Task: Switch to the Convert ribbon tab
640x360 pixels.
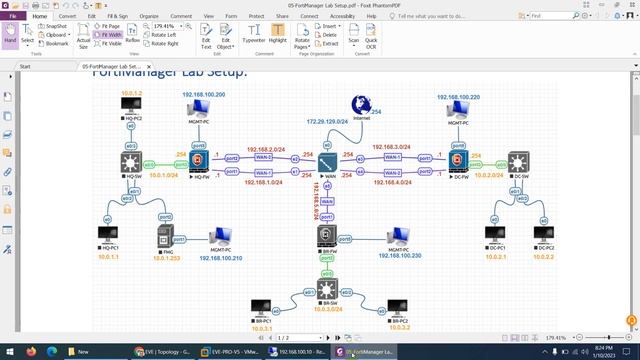Action: 67,16
